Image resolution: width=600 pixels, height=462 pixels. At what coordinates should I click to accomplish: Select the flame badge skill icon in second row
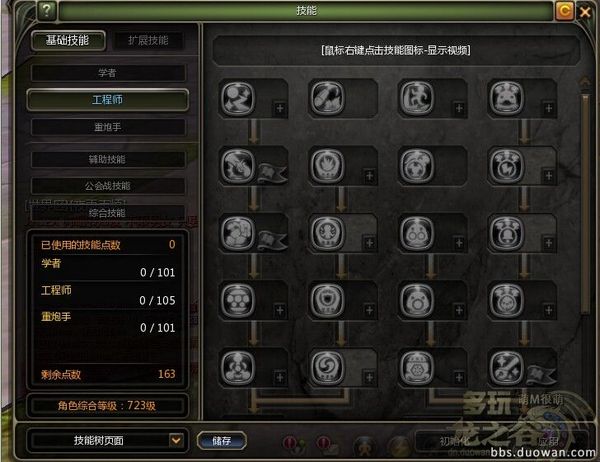(327, 165)
